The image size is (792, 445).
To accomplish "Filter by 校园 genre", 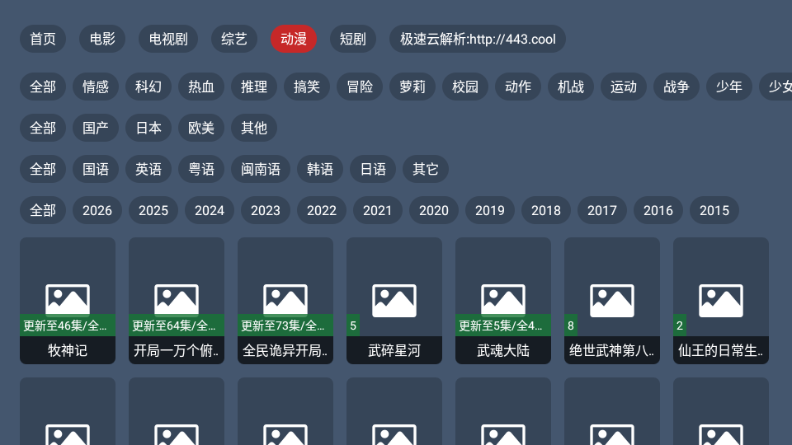I will click(x=465, y=87).
